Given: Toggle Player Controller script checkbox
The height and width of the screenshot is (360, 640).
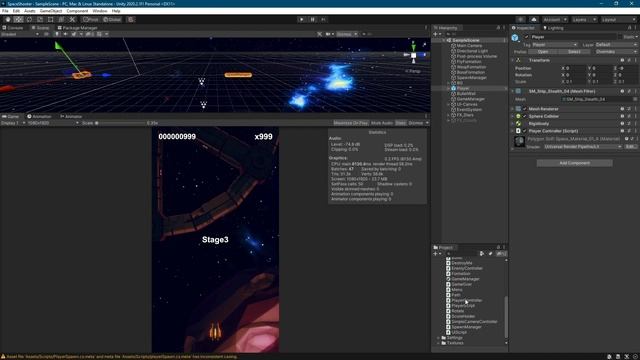Looking at the screenshot, I should (x=525, y=131).
